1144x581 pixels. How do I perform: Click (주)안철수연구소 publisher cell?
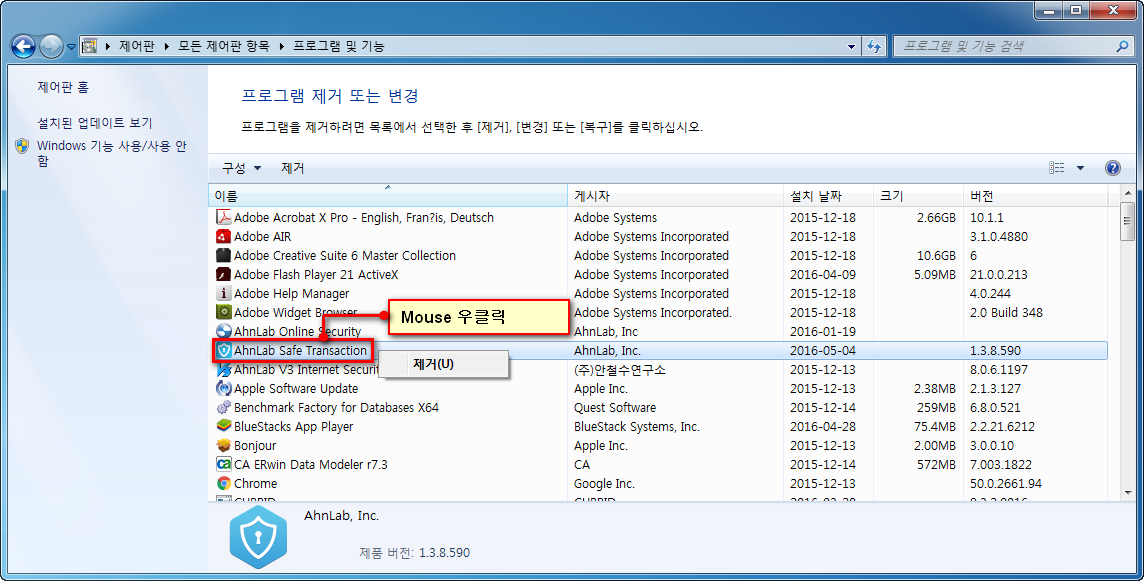click(619, 369)
